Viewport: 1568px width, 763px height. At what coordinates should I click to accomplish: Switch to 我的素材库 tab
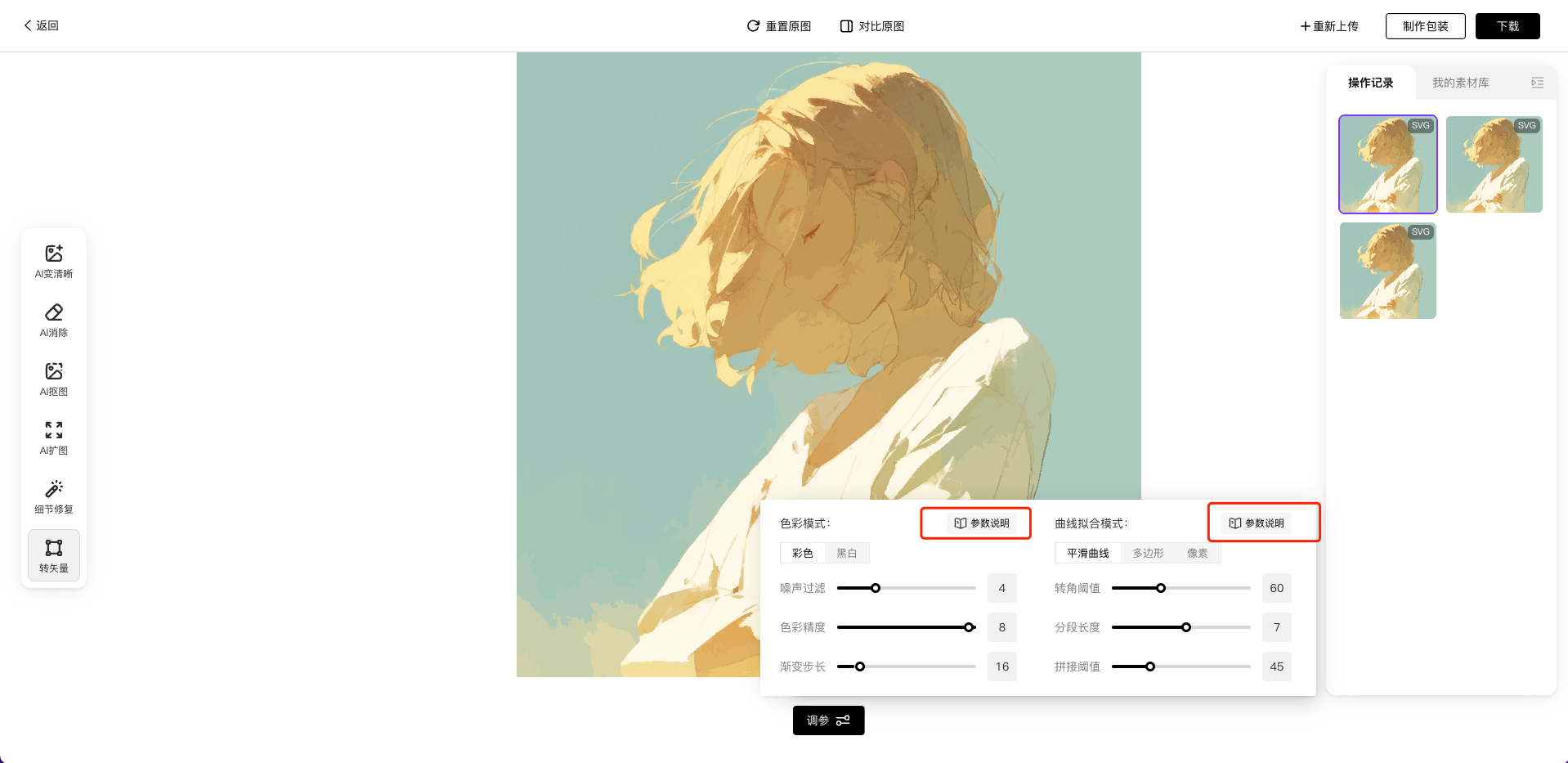pyautogui.click(x=1460, y=83)
